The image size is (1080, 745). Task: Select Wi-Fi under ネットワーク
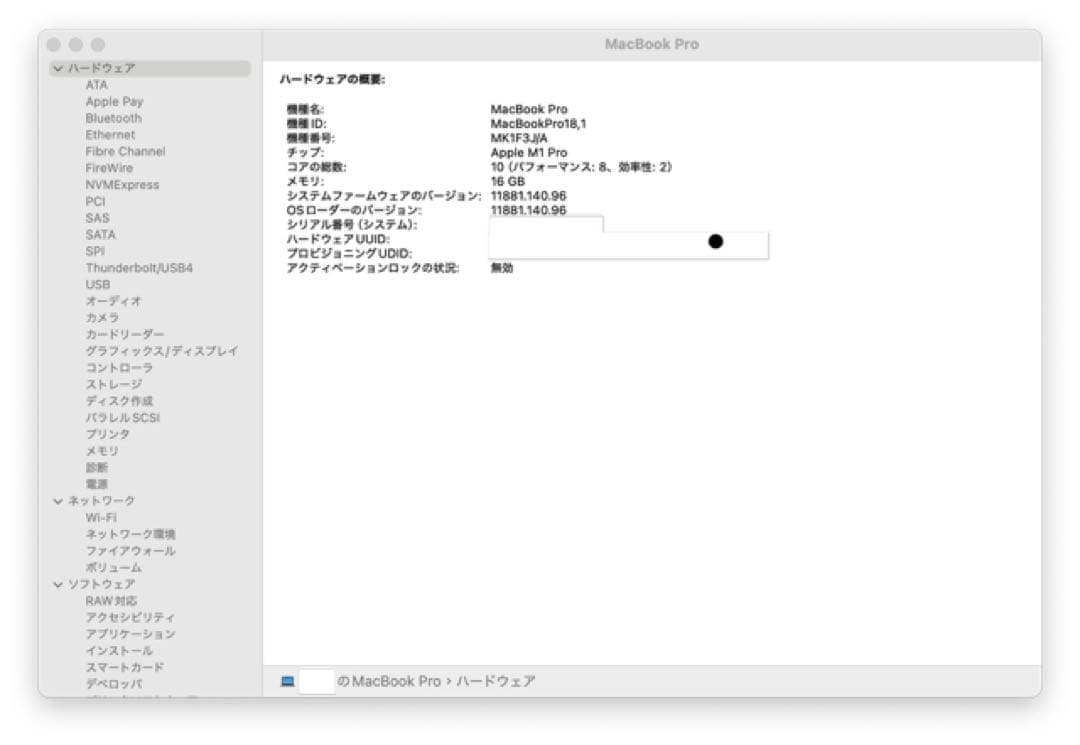point(103,517)
